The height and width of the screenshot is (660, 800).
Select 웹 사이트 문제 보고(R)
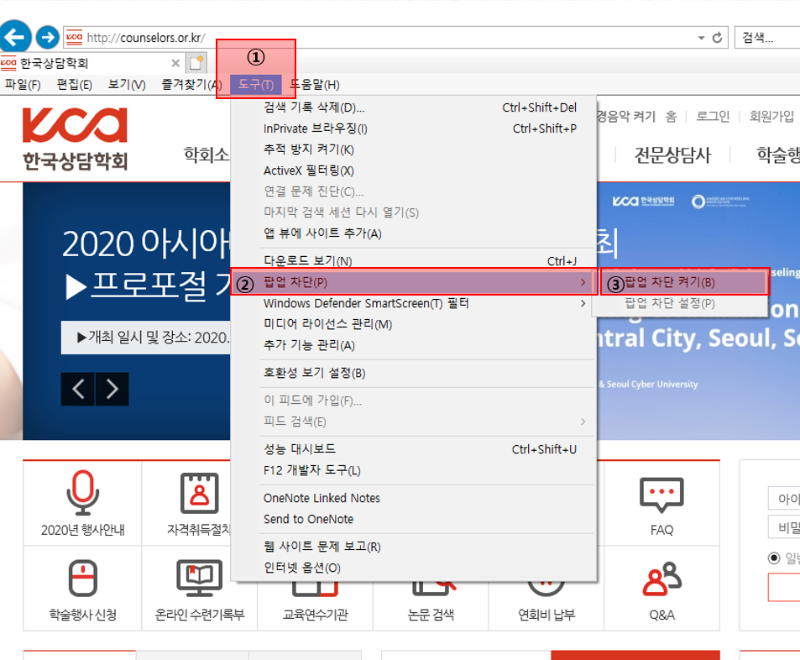pyautogui.click(x=413, y=546)
